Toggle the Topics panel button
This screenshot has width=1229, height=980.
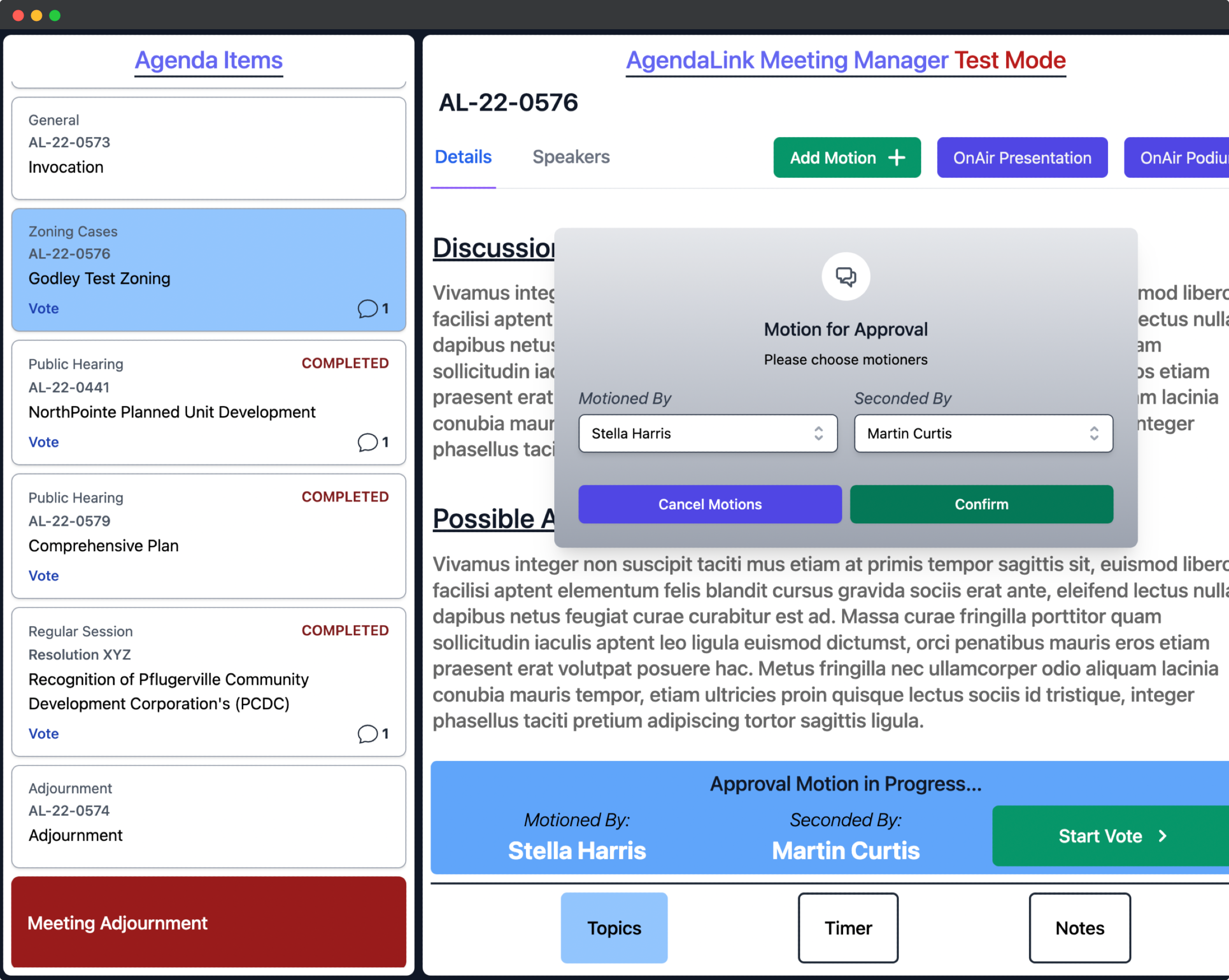click(614, 927)
